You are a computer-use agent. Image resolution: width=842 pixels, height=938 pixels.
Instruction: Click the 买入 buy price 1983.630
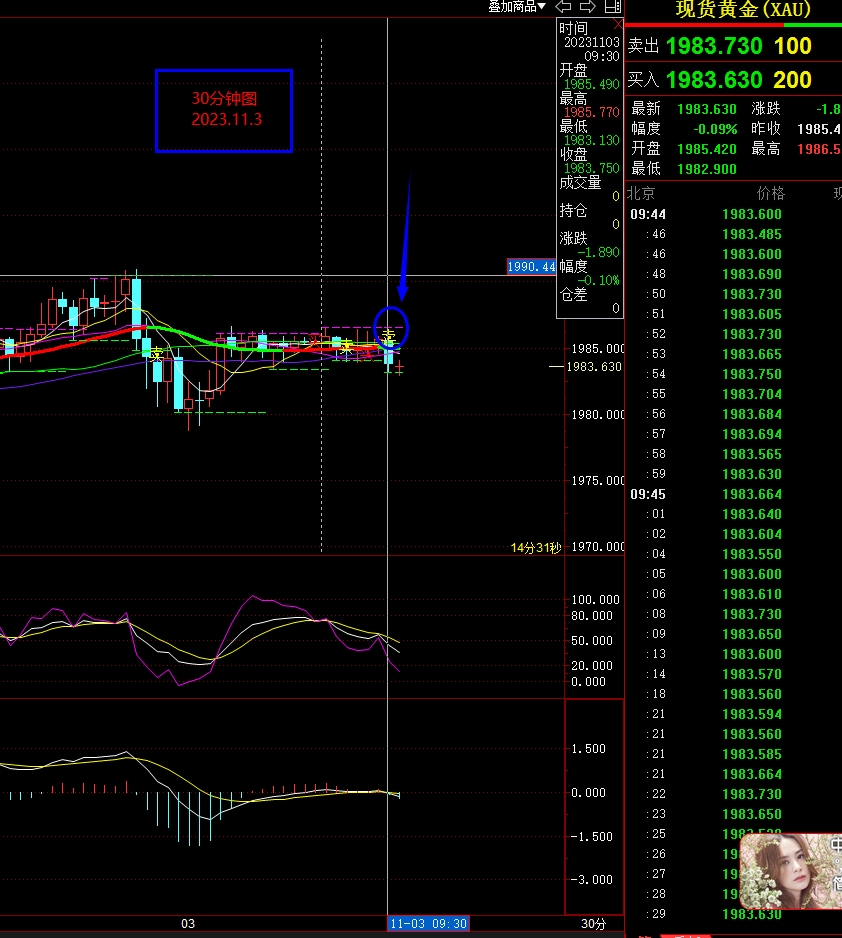point(713,80)
